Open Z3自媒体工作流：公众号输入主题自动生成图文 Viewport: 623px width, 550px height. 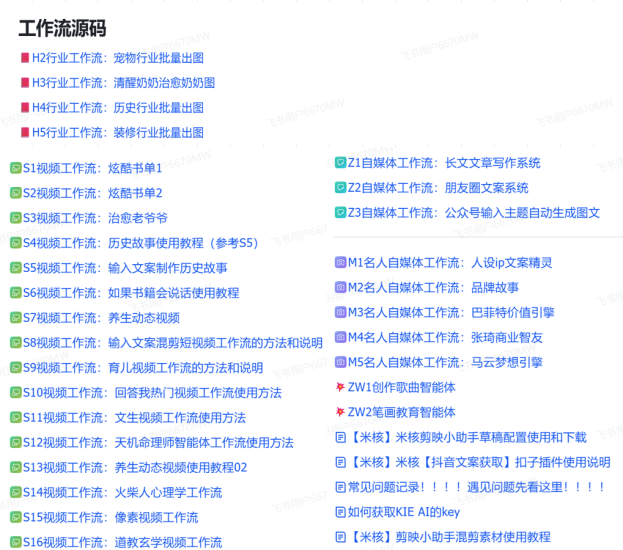[474, 213]
